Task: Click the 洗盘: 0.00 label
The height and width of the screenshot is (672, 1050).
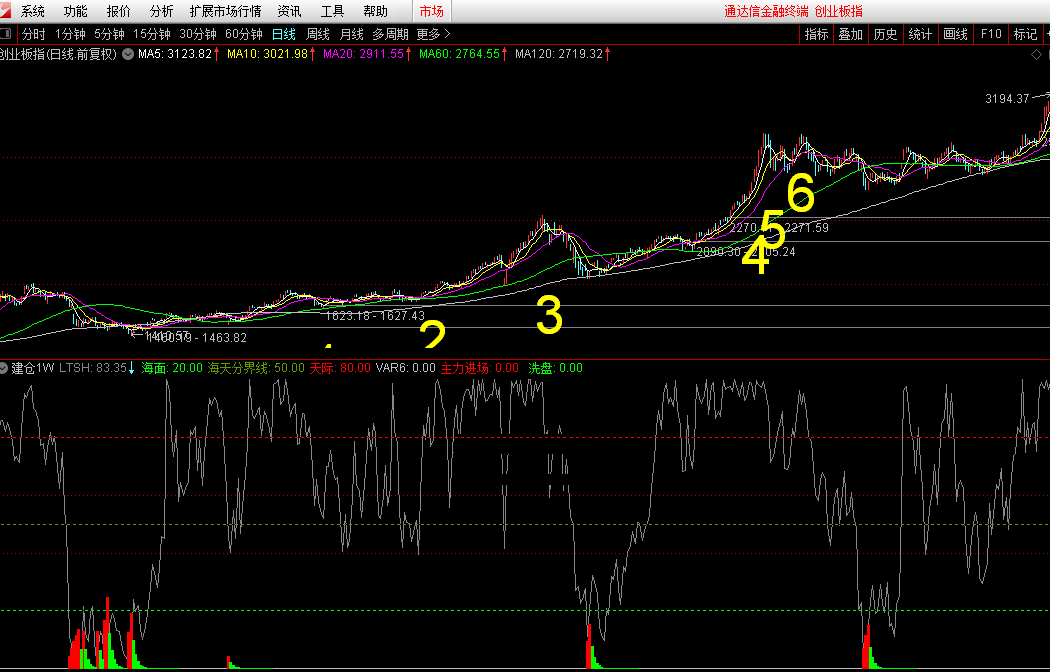Action: (555, 367)
